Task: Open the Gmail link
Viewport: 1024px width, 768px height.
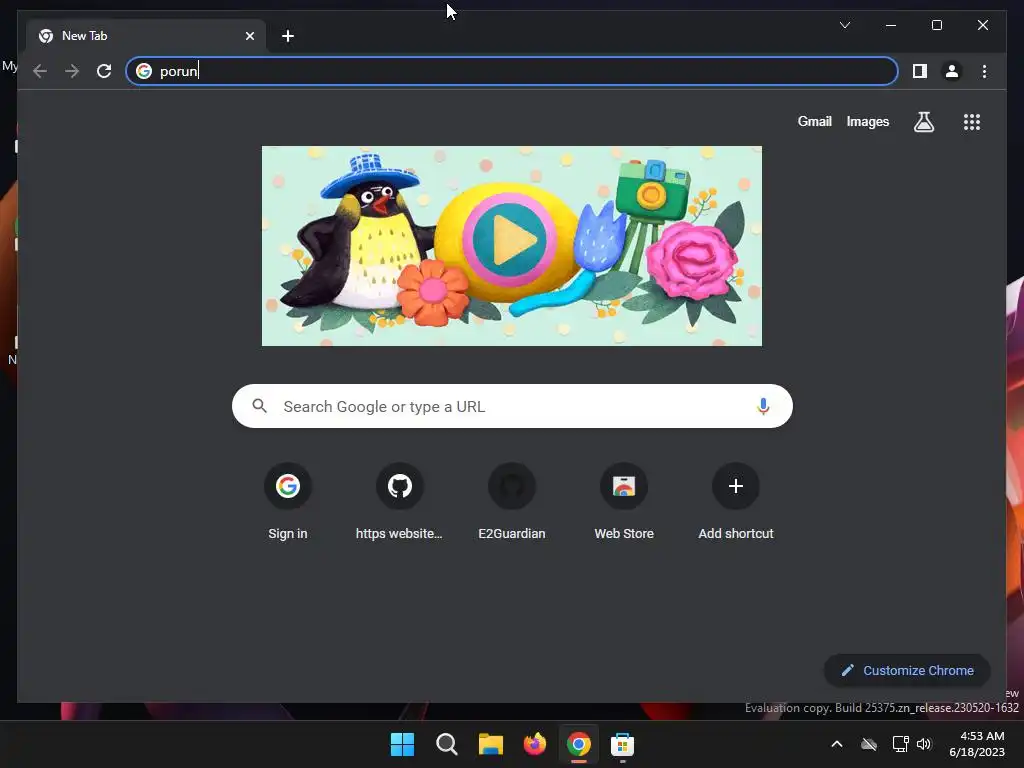Action: pyautogui.click(x=814, y=121)
